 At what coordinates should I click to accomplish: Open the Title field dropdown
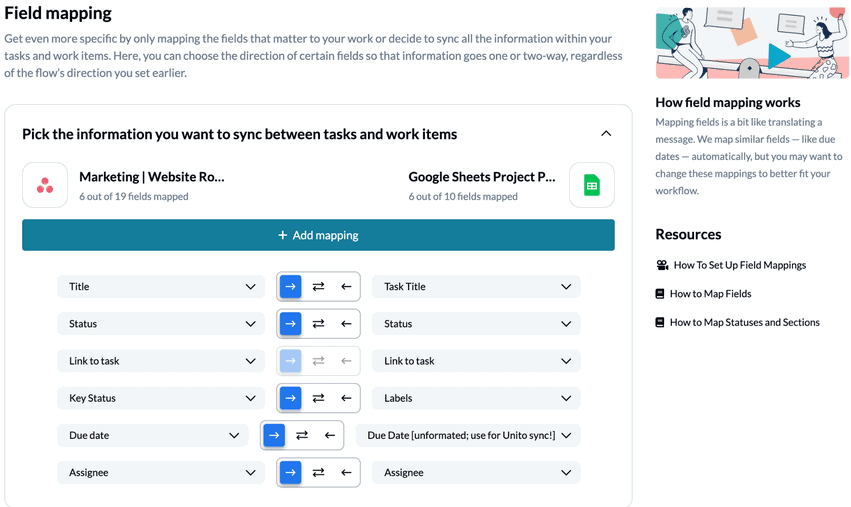coord(161,287)
